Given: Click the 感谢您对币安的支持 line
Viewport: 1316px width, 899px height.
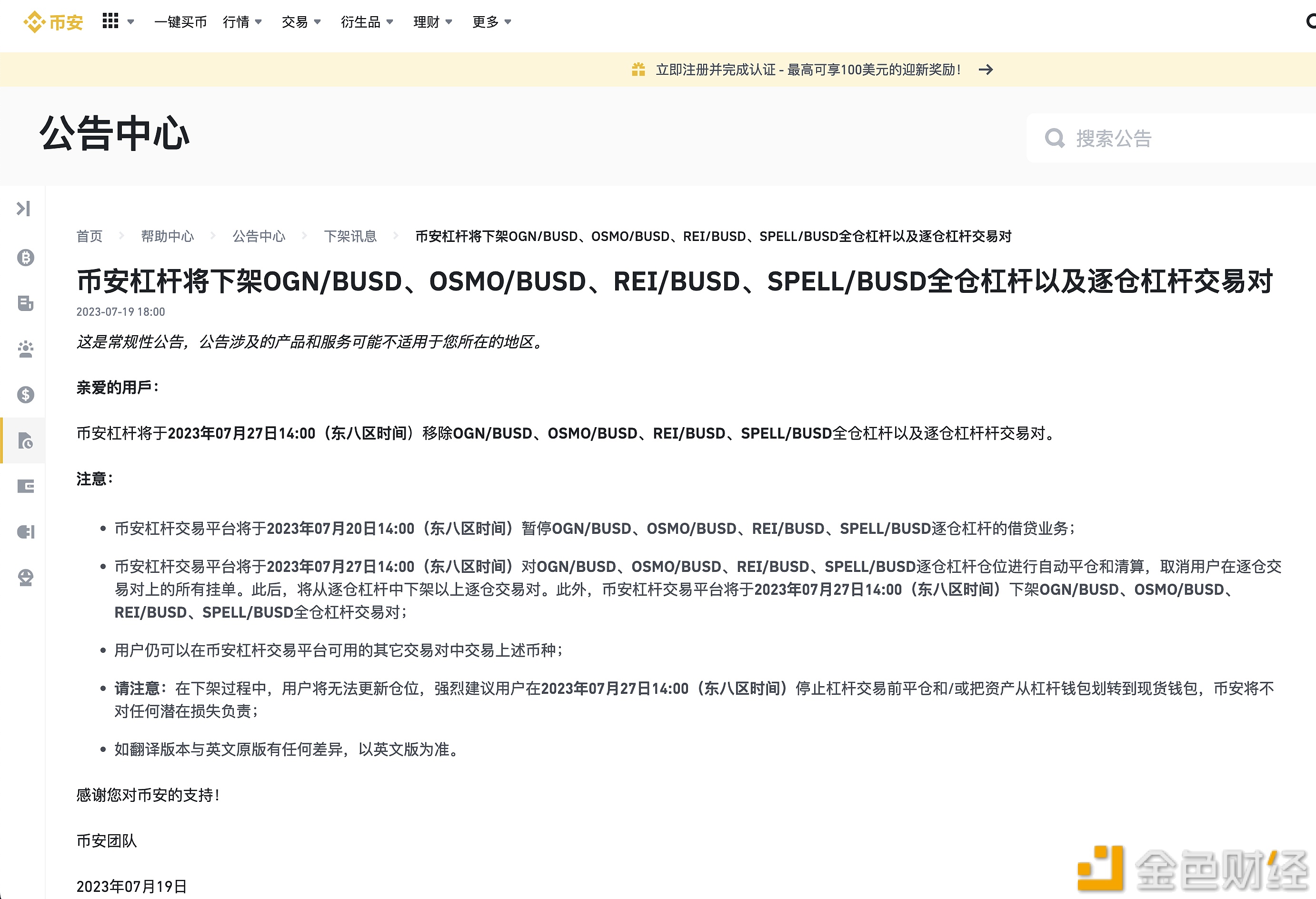Looking at the screenshot, I should (149, 795).
